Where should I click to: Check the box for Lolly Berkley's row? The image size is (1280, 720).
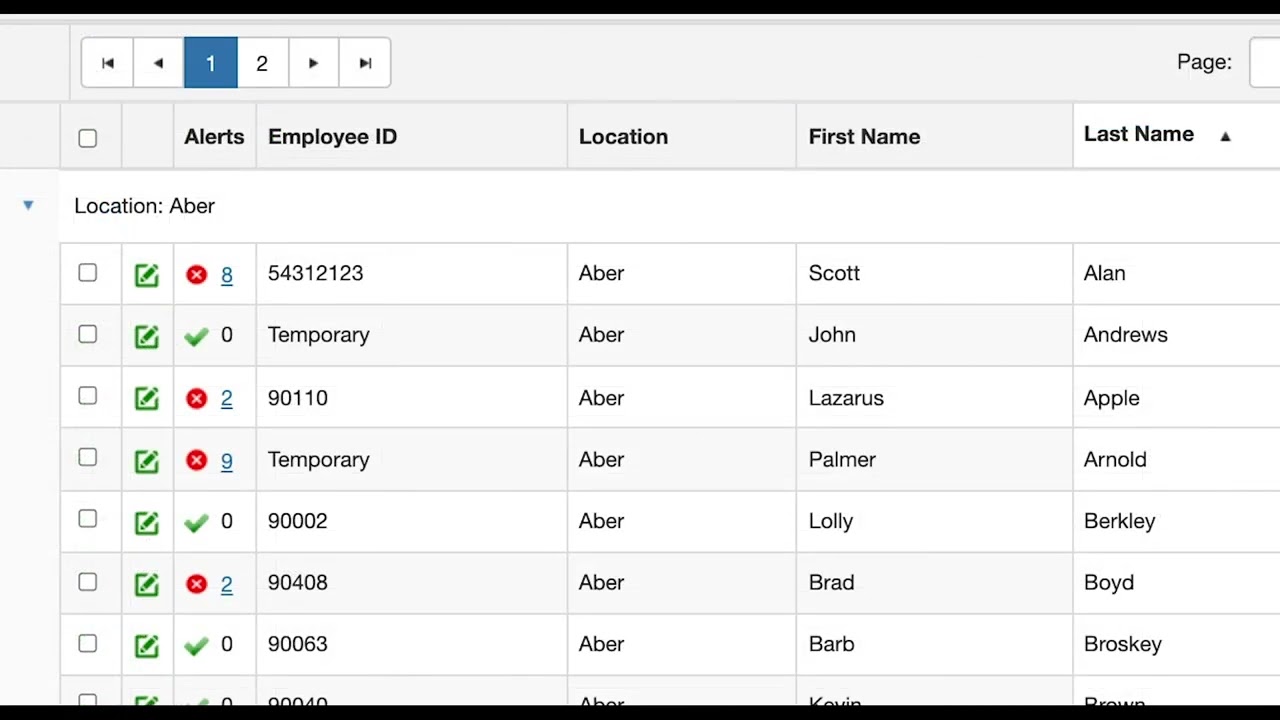pyautogui.click(x=88, y=519)
